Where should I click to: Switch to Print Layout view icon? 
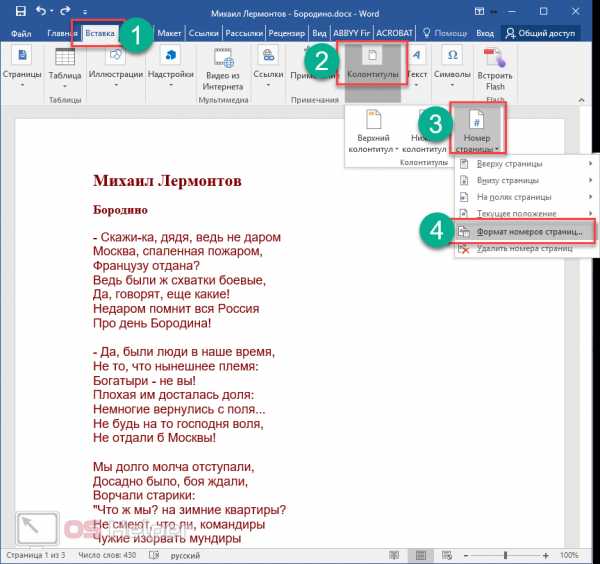421,555
